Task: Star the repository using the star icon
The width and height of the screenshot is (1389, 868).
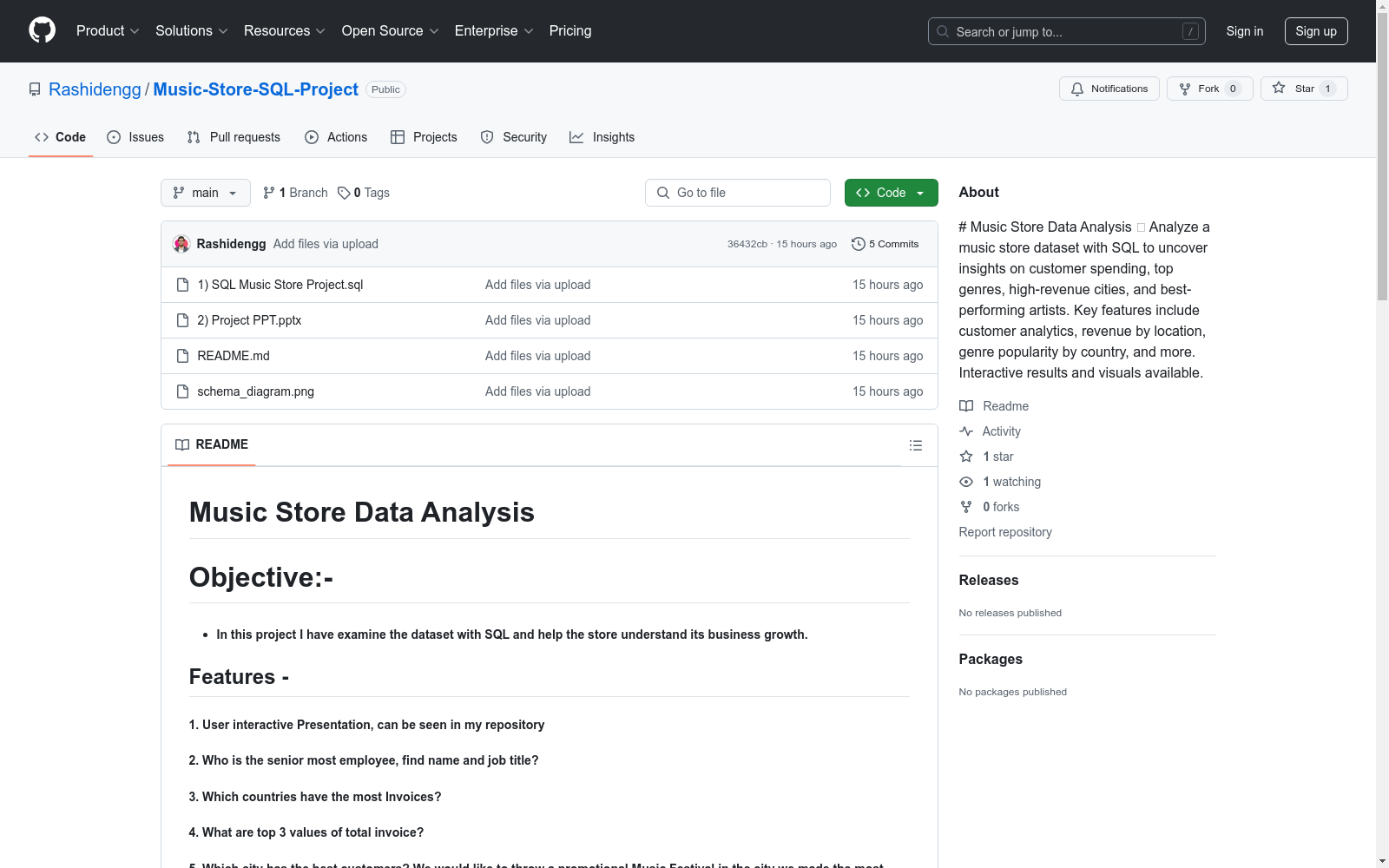Action: [1279, 88]
